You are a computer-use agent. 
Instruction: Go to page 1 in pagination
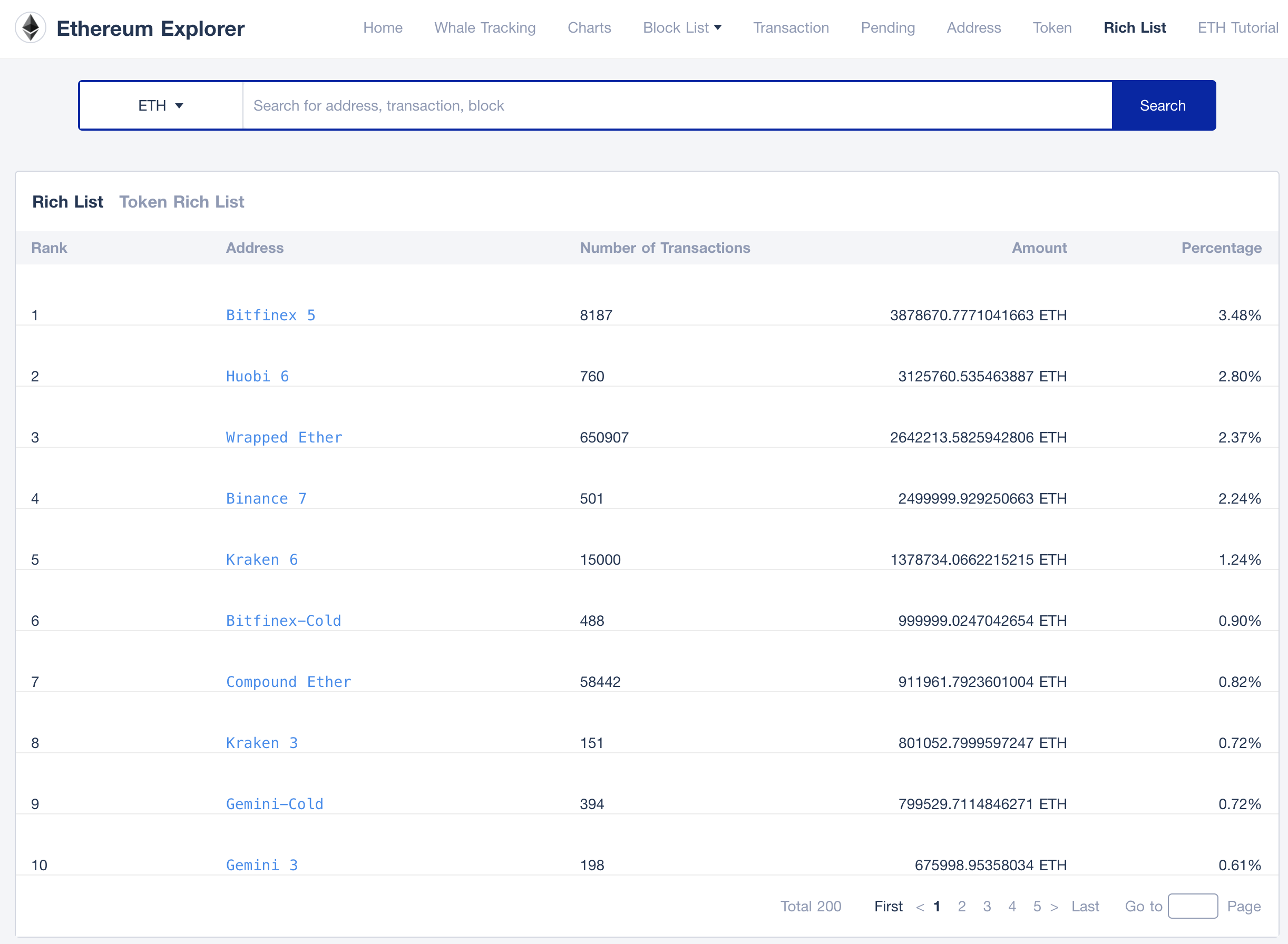coord(937,906)
